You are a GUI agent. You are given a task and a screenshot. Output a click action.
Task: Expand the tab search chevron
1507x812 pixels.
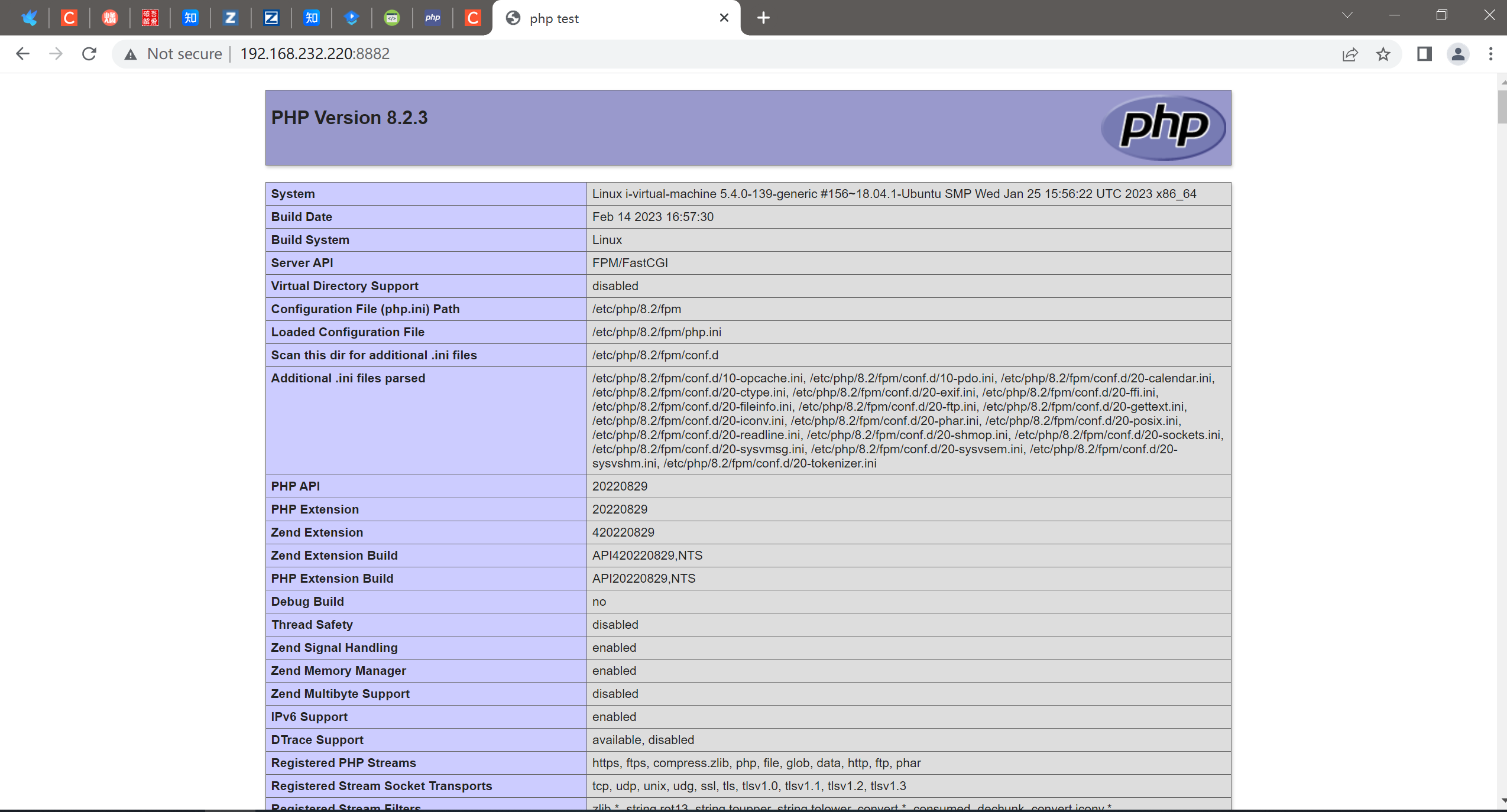click(1347, 15)
